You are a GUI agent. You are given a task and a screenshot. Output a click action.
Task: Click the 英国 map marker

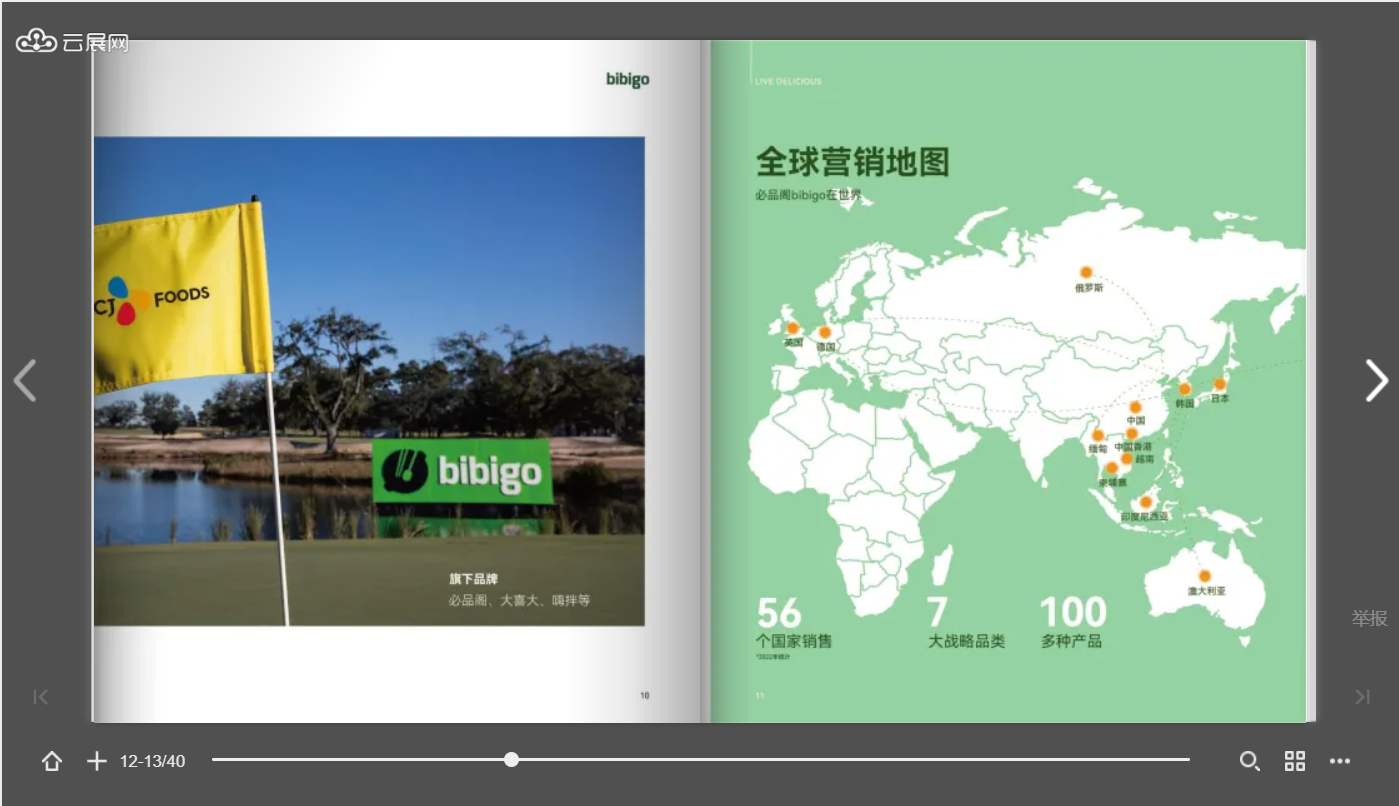[x=793, y=328]
